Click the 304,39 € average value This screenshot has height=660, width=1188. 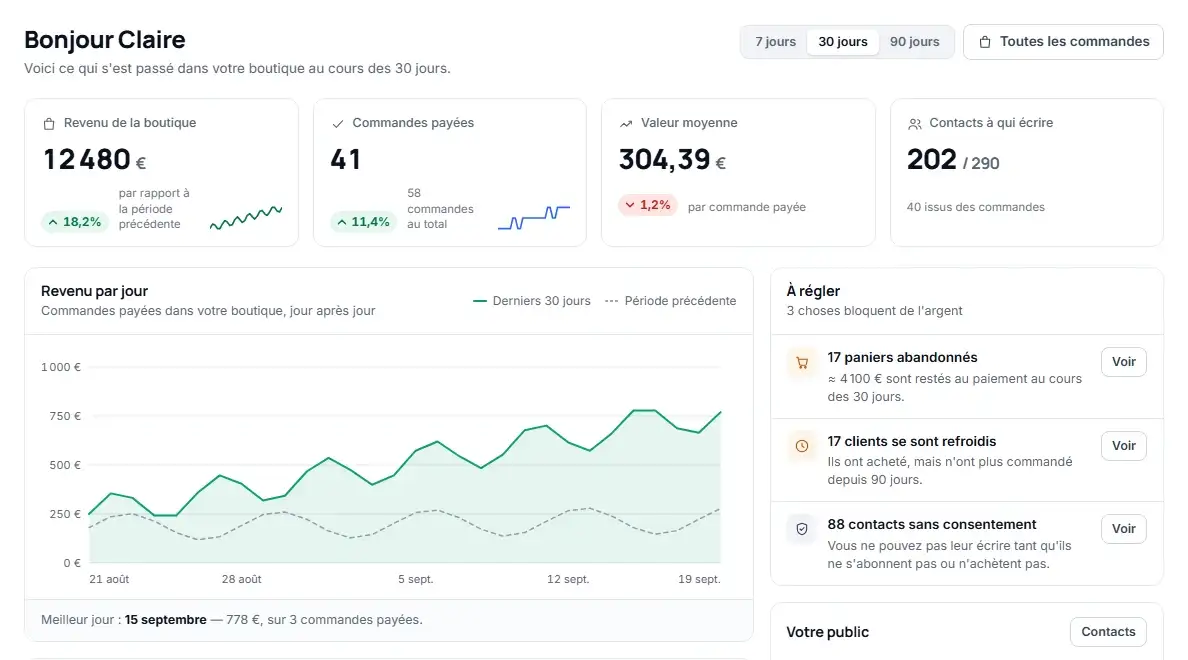672,160
